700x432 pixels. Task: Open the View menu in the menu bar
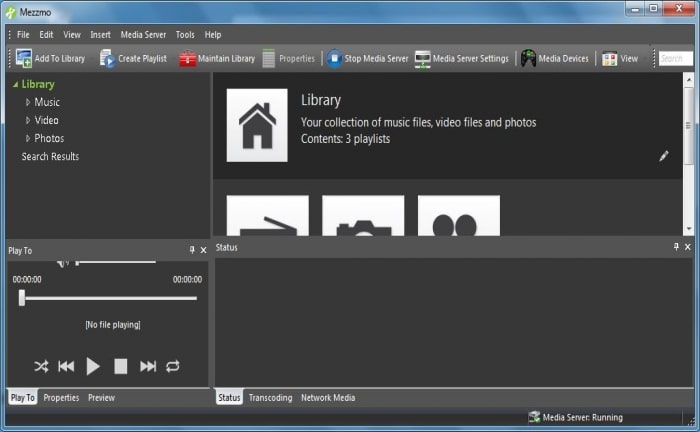(x=72, y=35)
